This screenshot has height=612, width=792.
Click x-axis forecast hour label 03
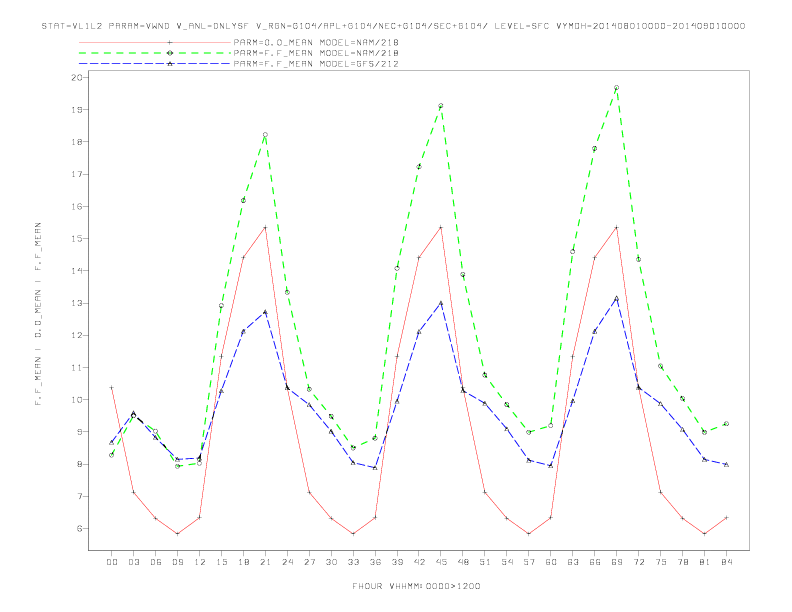tap(133, 562)
